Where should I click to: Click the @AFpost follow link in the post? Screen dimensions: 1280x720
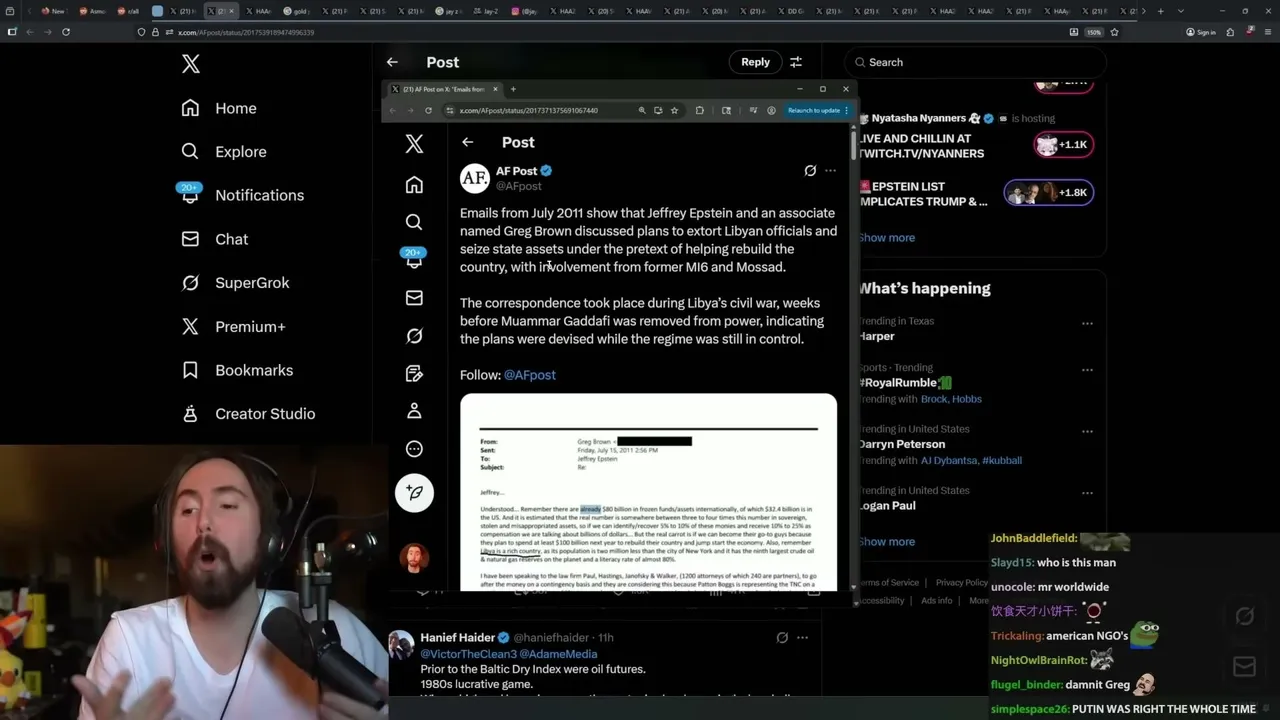point(530,375)
